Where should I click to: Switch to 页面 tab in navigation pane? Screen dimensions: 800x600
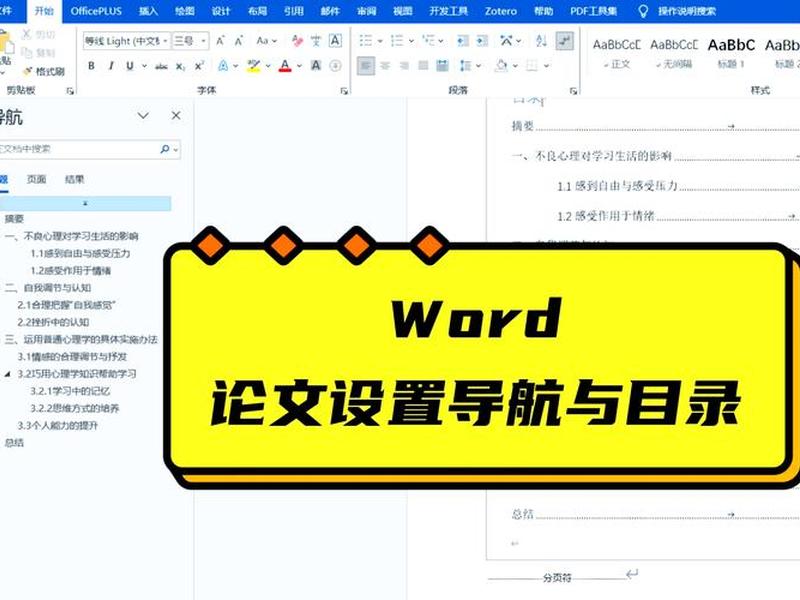(x=36, y=179)
